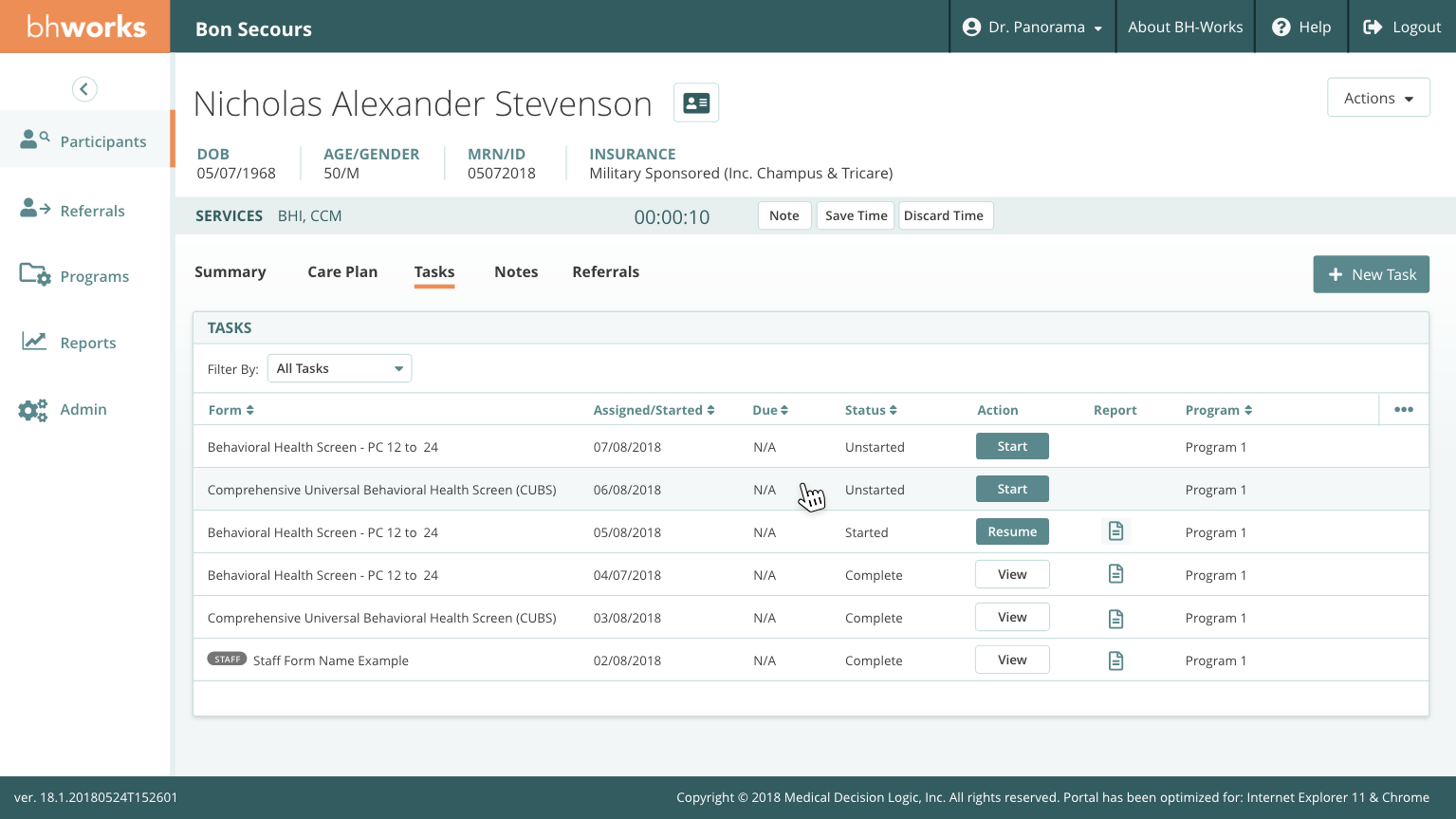Screen dimensions: 1456x819
Task: Click the MRN/ID value 05072018
Action: click(x=502, y=174)
